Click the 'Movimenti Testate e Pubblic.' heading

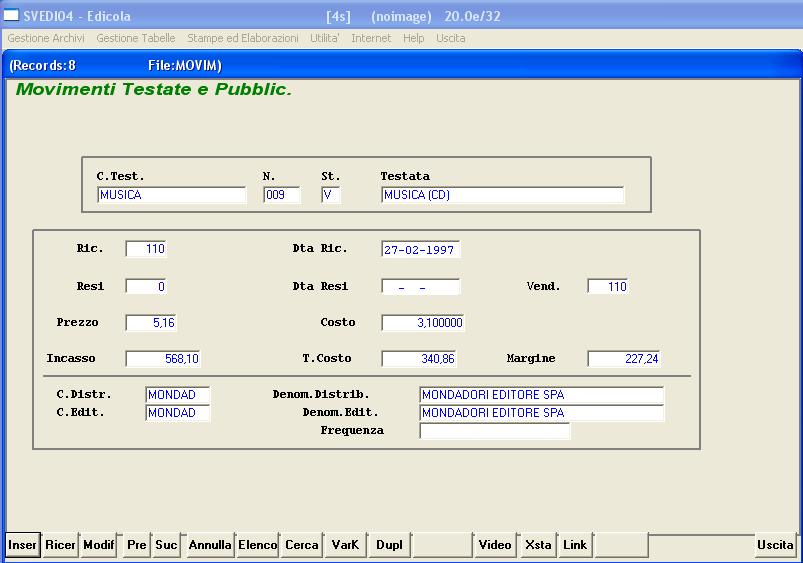[x=154, y=90]
